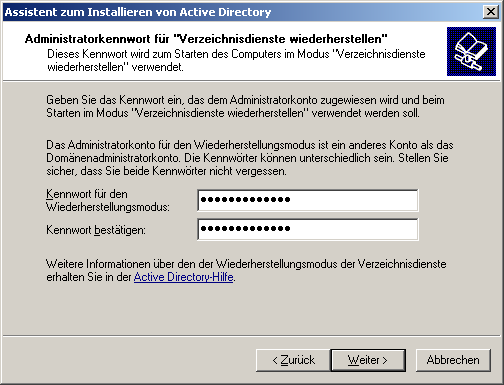Click the Das Administratorkonto explanation paragraph
This screenshot has height=385, width=504.
pyautogui.click(x=250, y=158)
